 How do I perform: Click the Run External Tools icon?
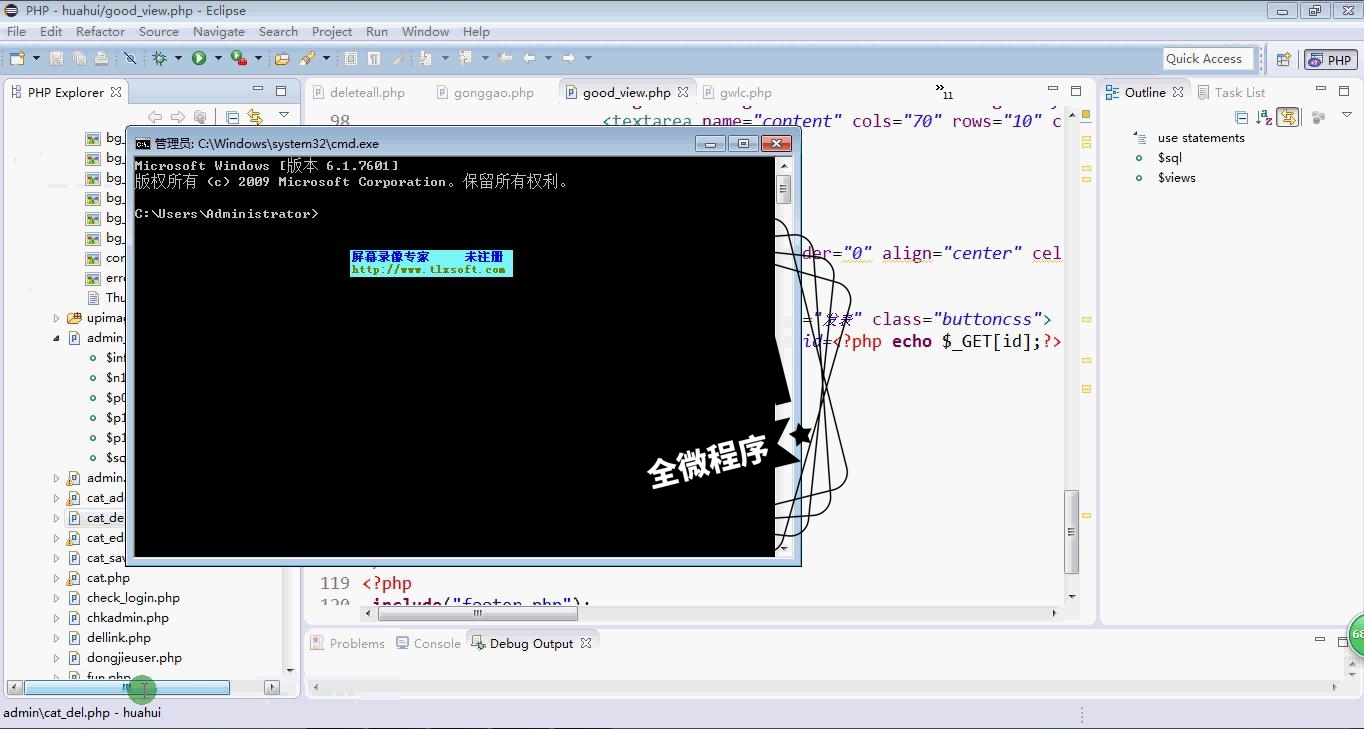coord(239,59)
